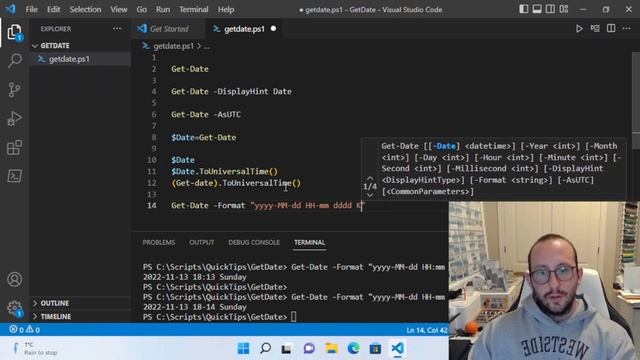Open Microsoft Edge on taskbar

click(x=353, y=348)
